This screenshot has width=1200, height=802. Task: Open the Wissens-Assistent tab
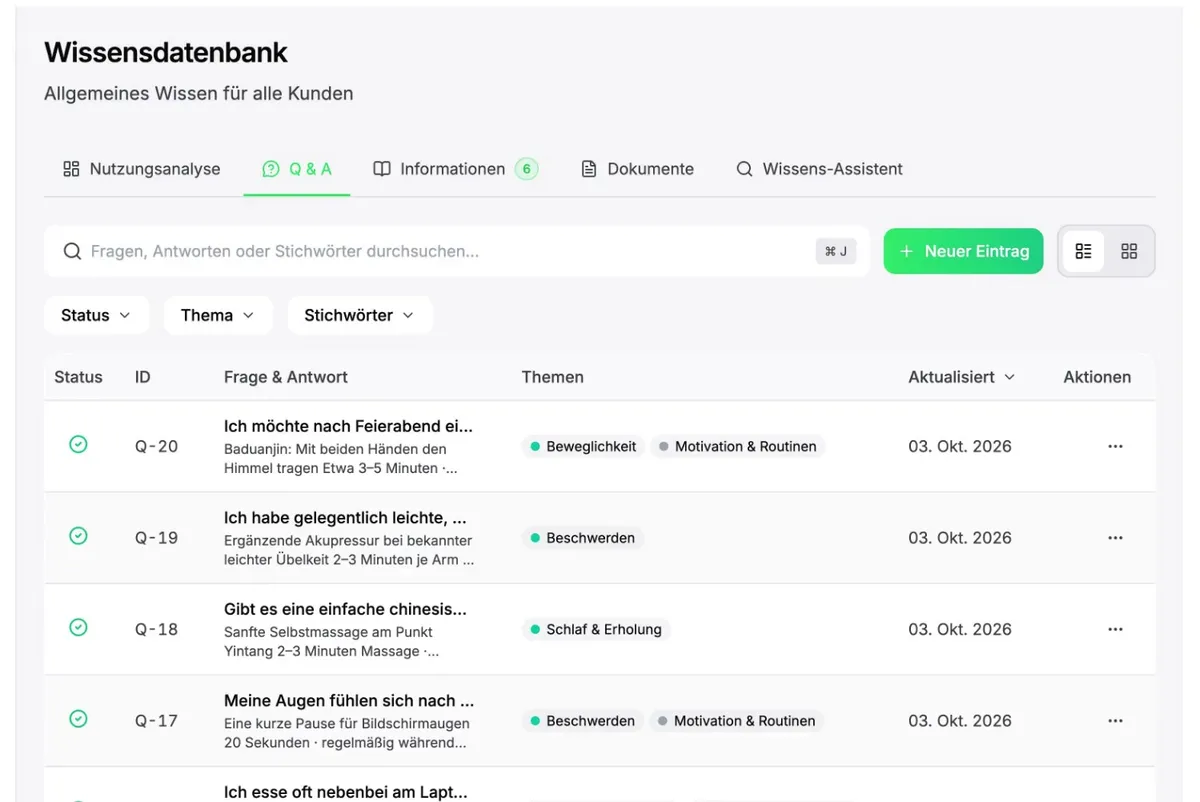click(819, 169)
